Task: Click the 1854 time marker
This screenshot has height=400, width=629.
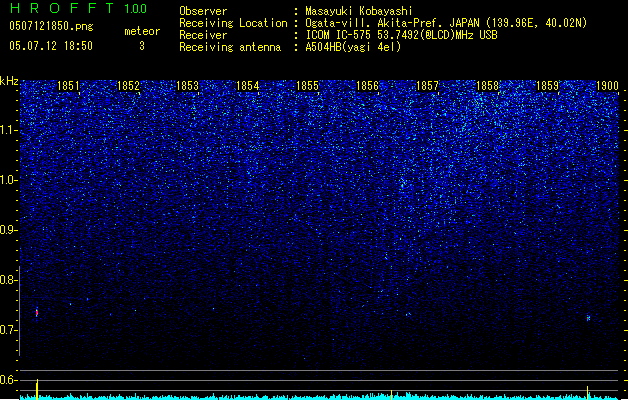Action: (248, 86)
